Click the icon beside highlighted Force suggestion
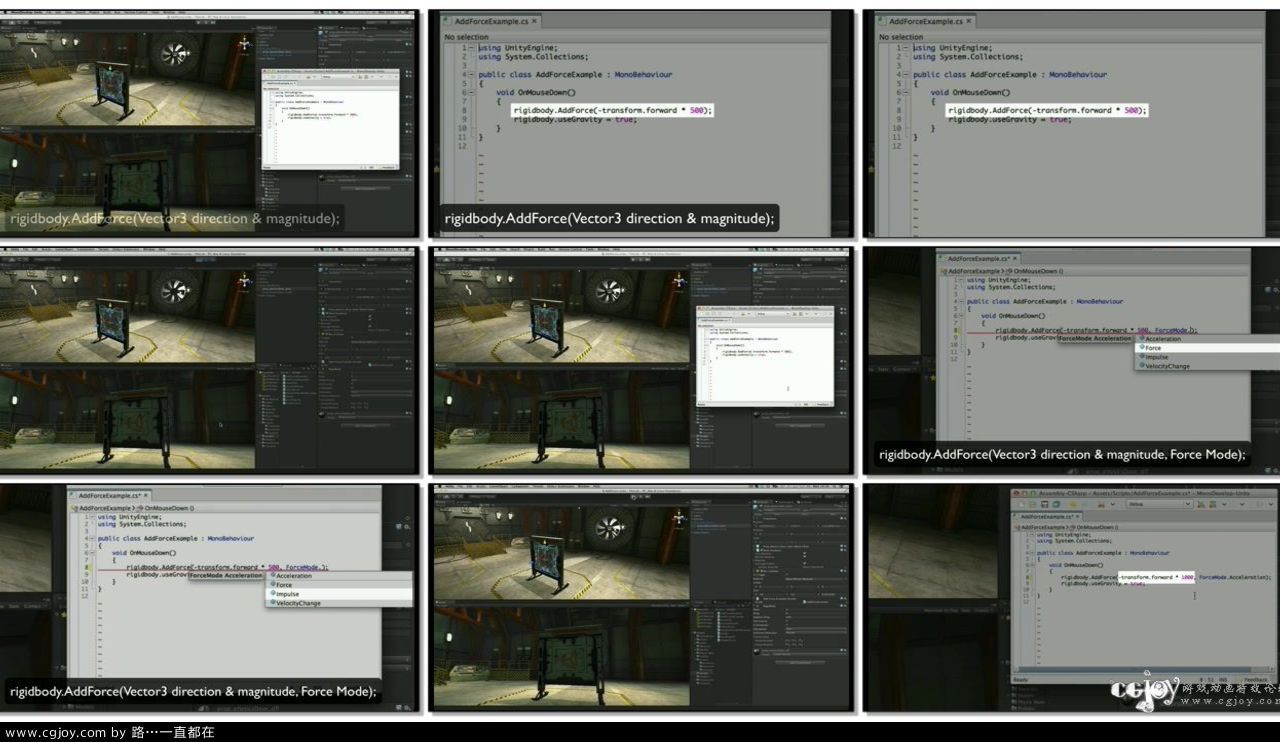The image size is (1280, 742). point(1141,348)
